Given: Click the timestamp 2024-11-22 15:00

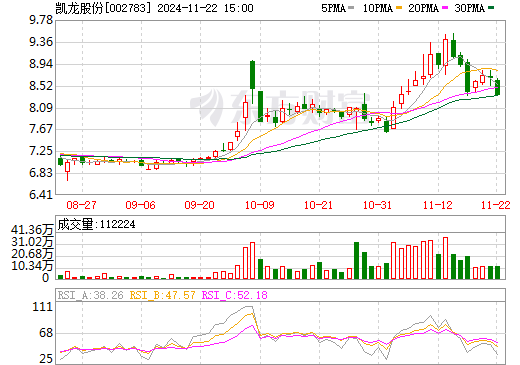Looking at the screenshot, I should [205, 8].
